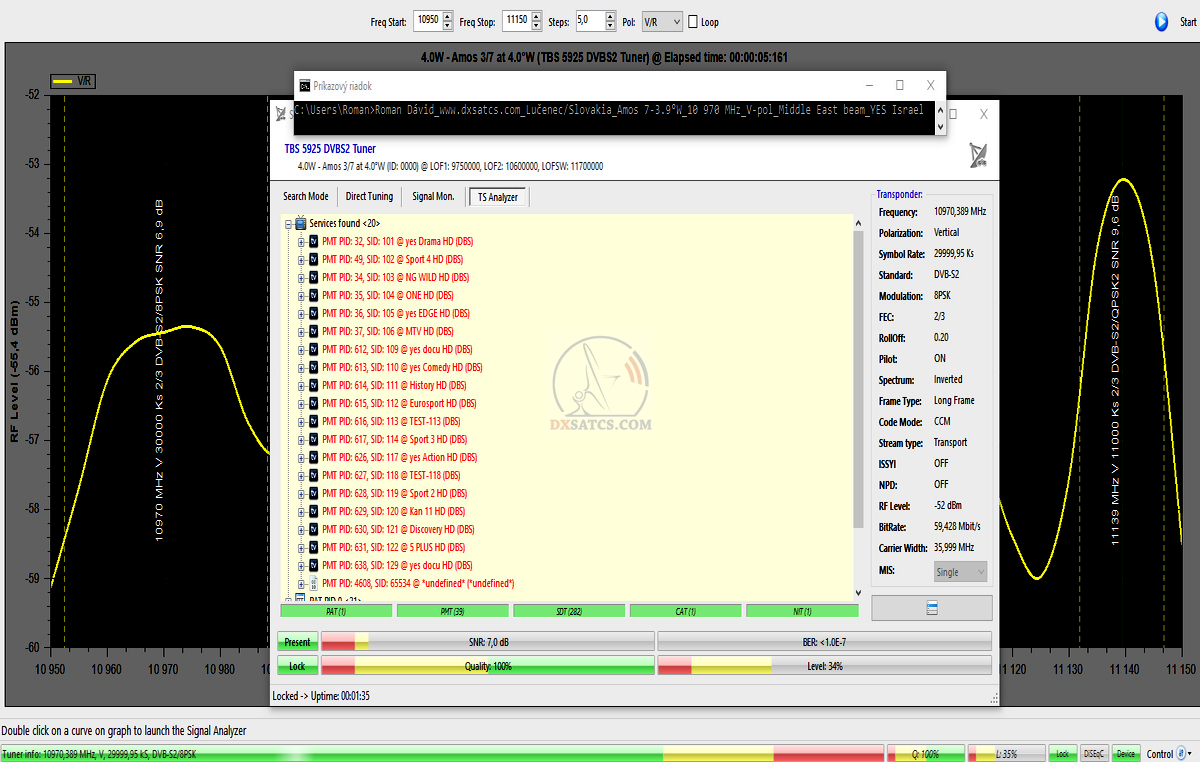Toggle the Present indicator button
This screenshot has height=762, width=1200.
point(297,642)
